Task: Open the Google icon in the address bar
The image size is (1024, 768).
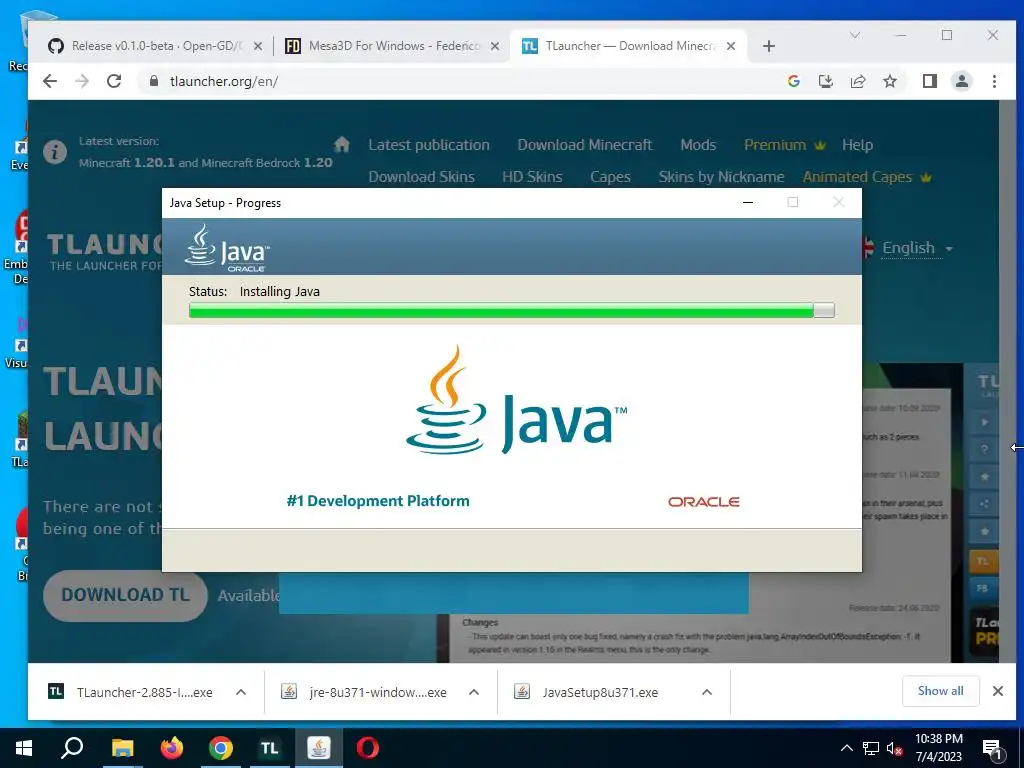Action: pyautogui.click(x=794, y=81)
